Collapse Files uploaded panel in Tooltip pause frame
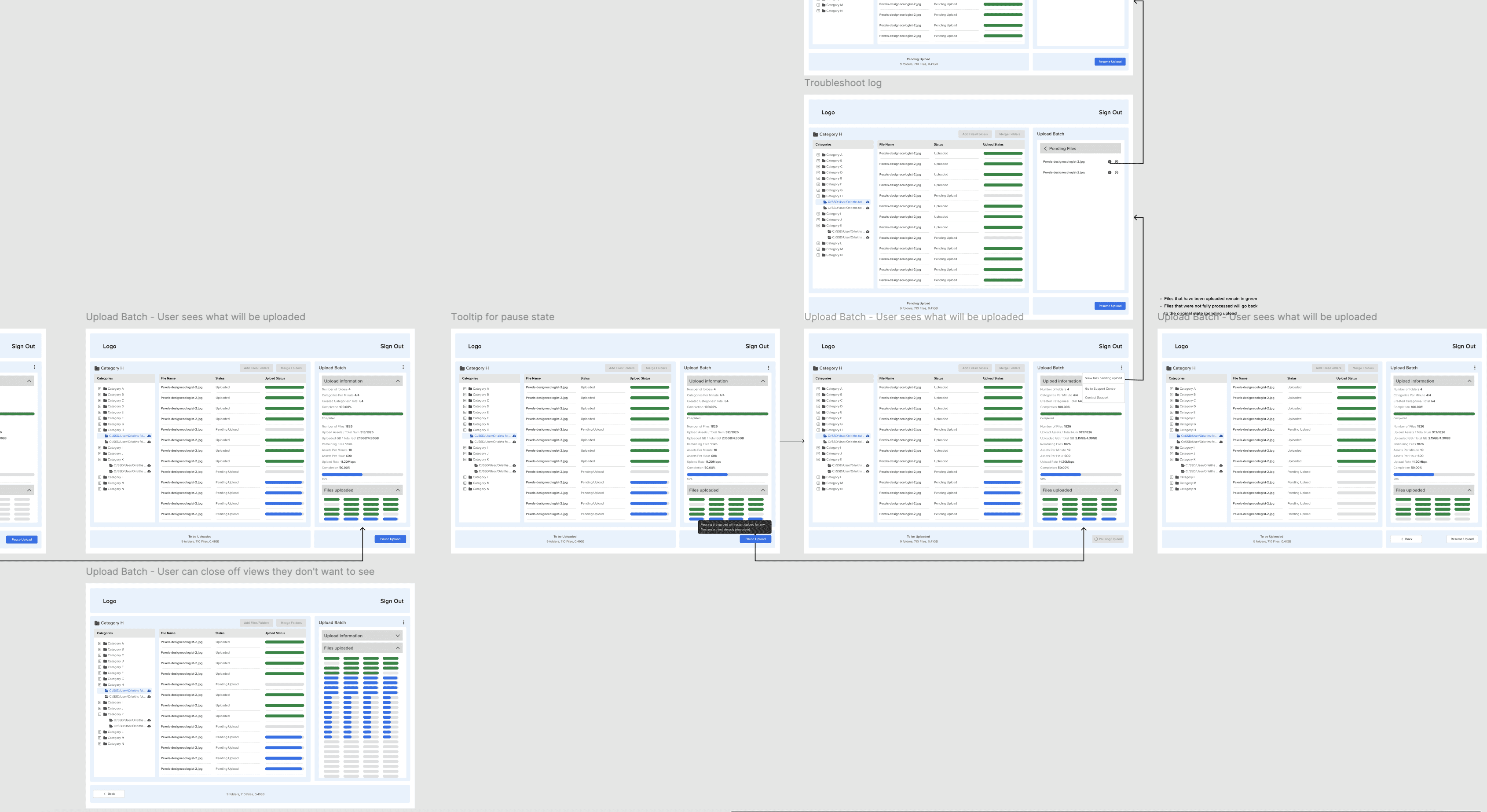This screenshot has height=812, width=1487. [x=763, y=490]
